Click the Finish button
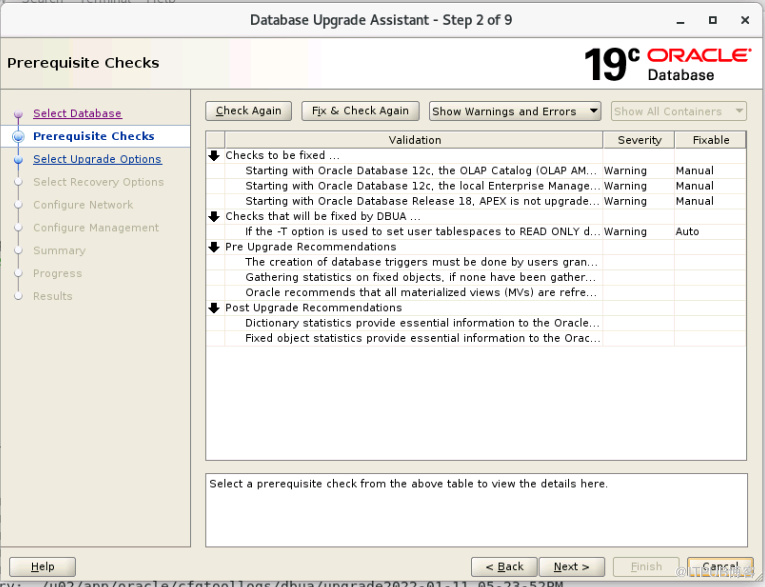This screenshot has height=587, width=765. click(646, 567)
